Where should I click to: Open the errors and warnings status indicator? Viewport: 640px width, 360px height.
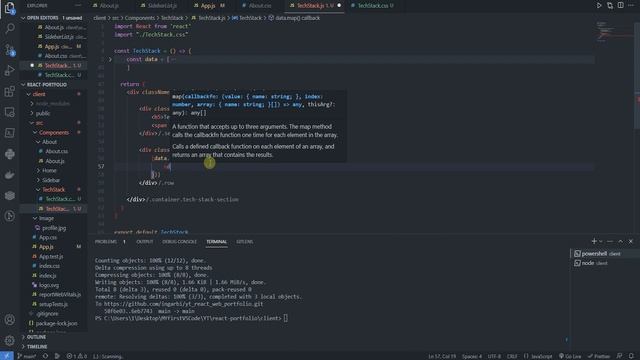click(x=76, y=356)
